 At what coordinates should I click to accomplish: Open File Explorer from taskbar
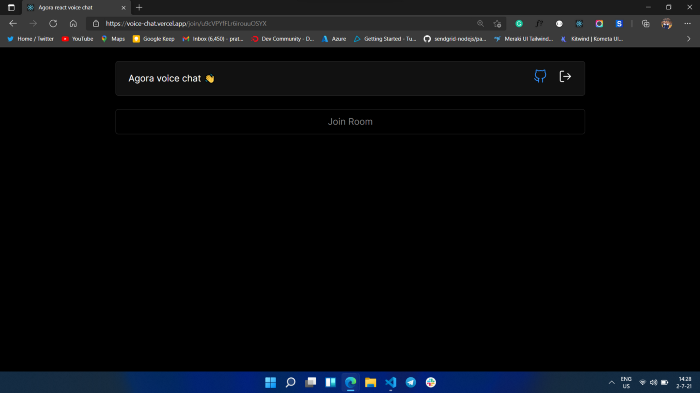tap(371, 382)
